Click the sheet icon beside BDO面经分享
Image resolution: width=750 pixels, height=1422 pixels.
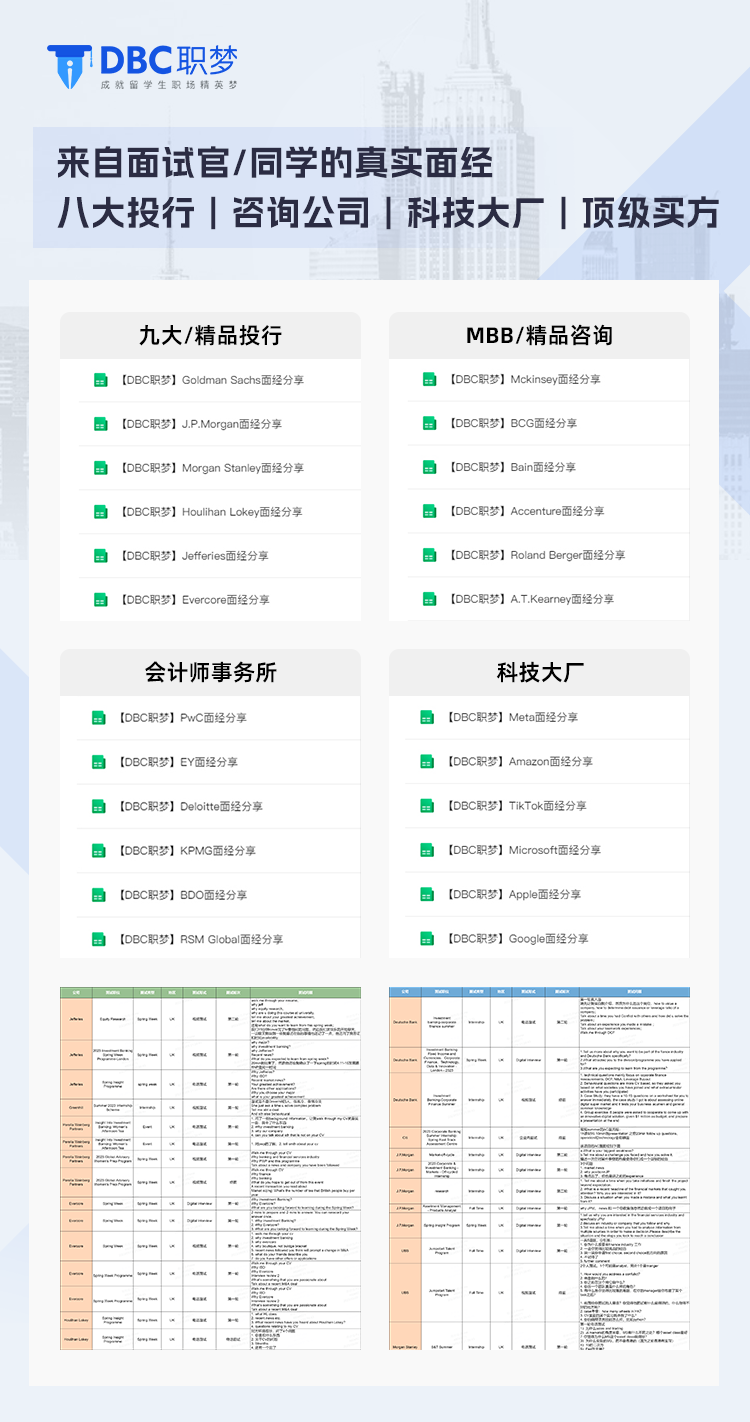(100, 895)
